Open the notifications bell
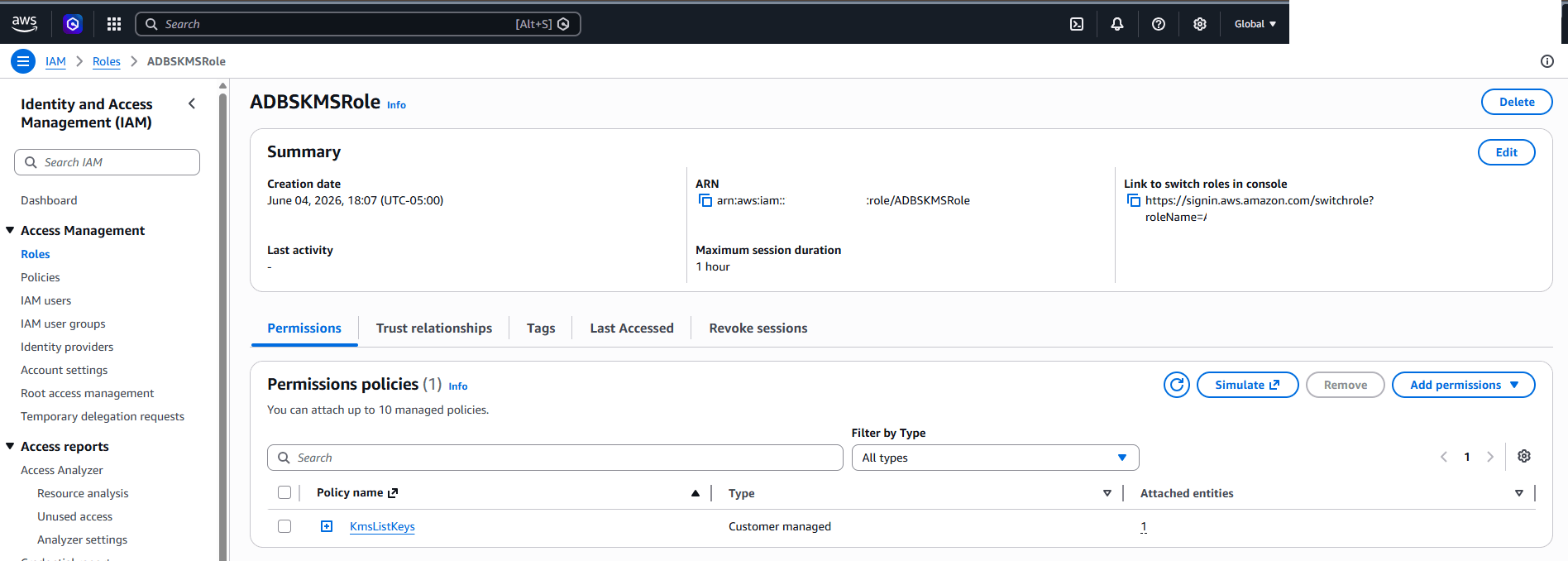1568x561 pixels. [1117, 24]
